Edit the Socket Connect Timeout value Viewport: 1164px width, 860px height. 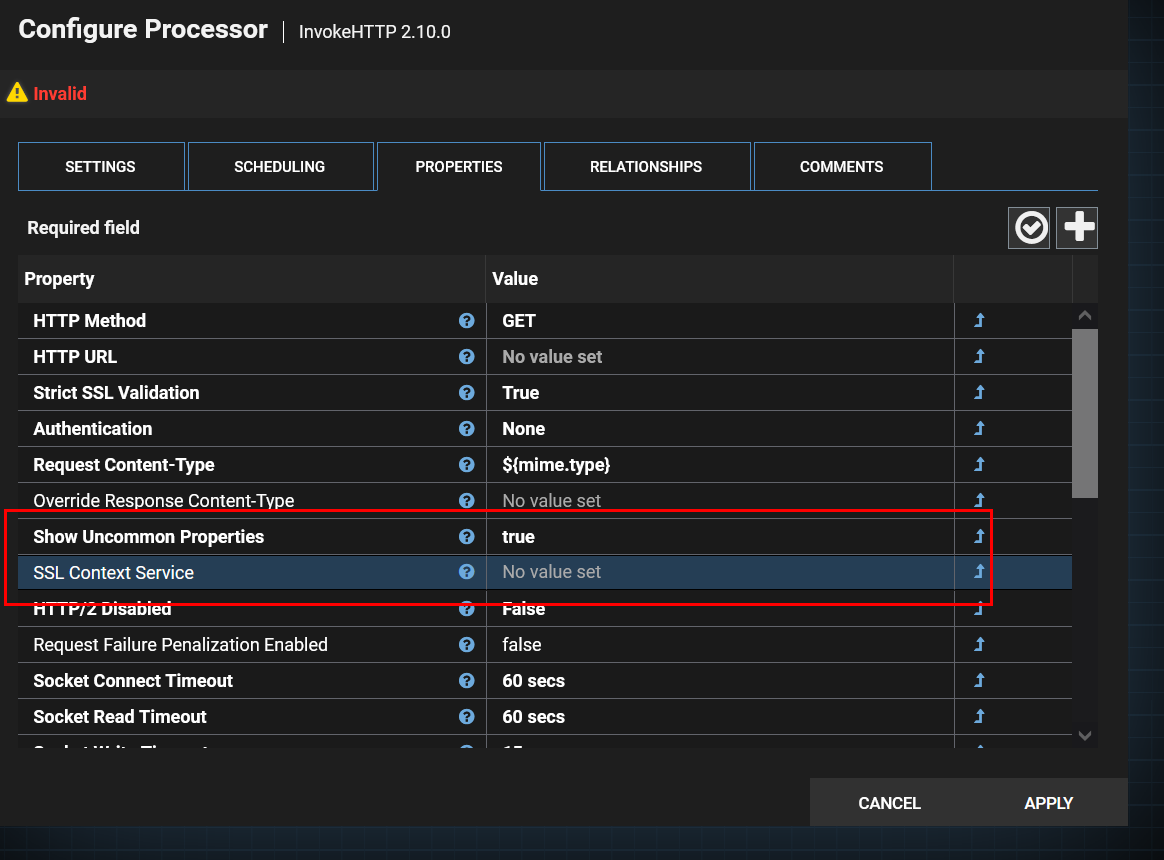click(720, 681)
